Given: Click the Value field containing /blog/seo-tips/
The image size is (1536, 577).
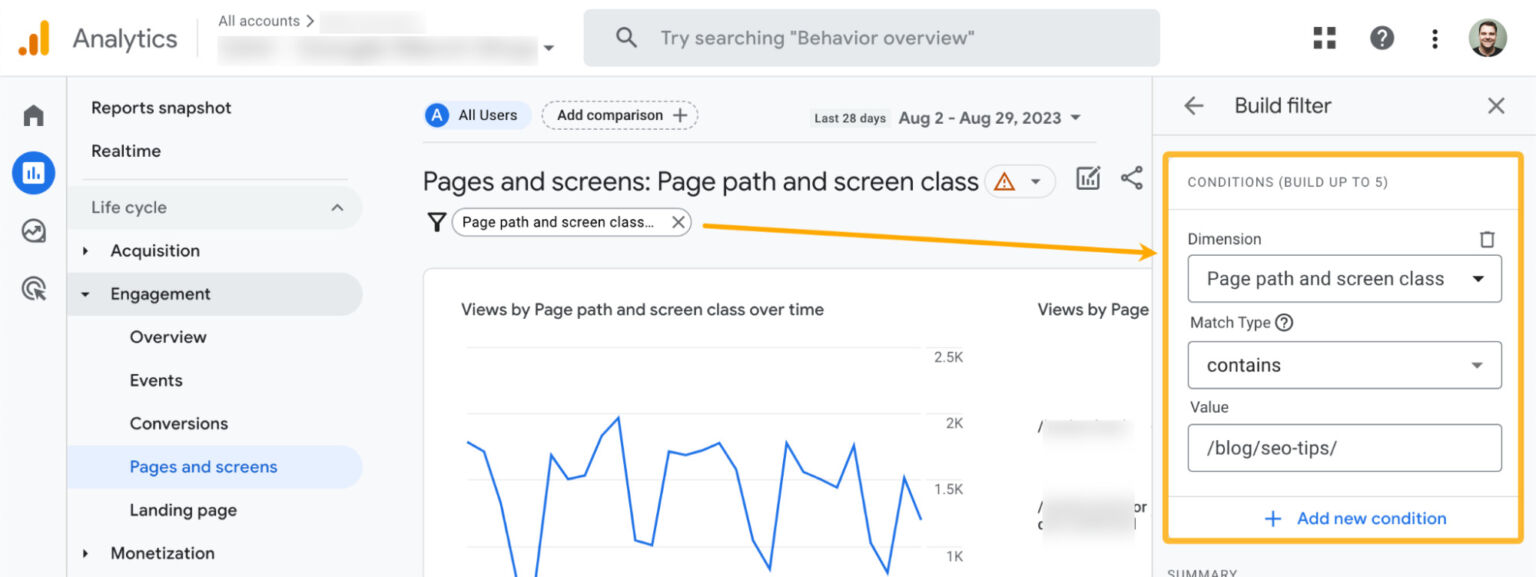Looking at the screenshot, I should tap(1344, 448).
